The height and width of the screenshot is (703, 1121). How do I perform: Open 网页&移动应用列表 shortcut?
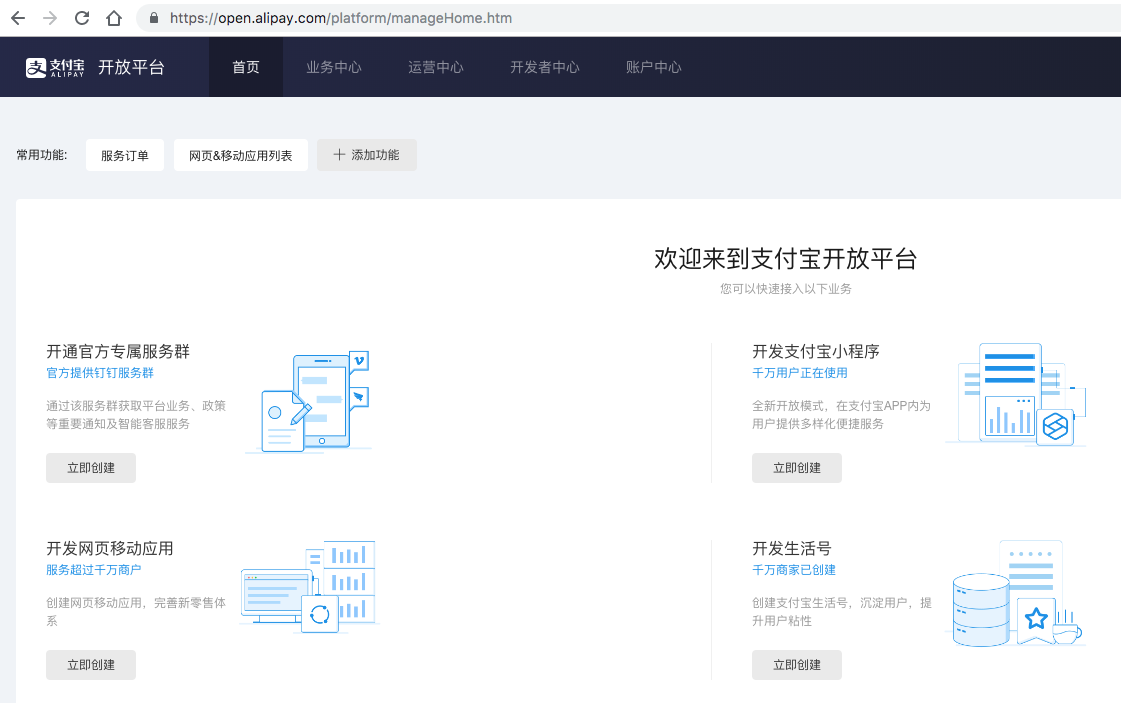coord(241,155)
